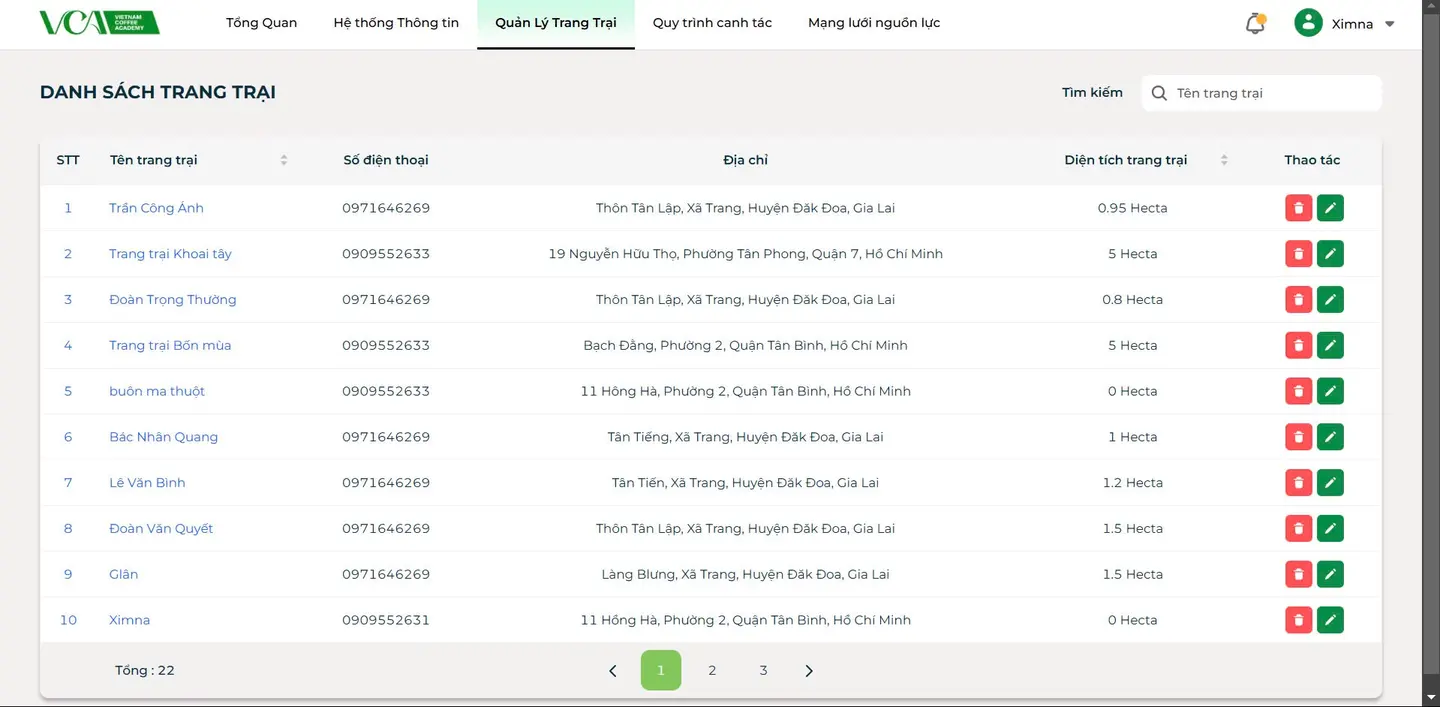Delete the buôn ma thuột row
Screen dimensions: 1440x707
[x=1298, y=391]
